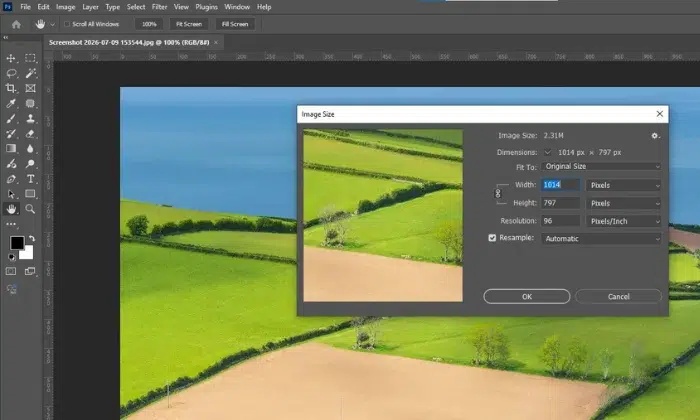
Task: Toggle the constrain proportions link icon
Action: click(498, 194)
